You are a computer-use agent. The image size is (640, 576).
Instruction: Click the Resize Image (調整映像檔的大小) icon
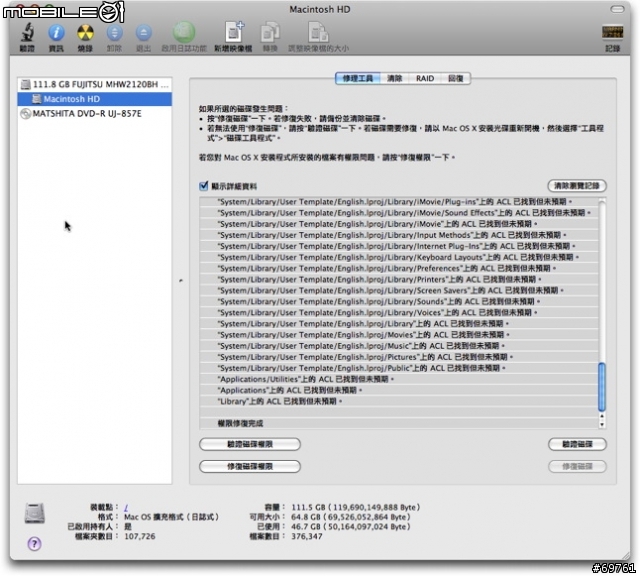318,32
